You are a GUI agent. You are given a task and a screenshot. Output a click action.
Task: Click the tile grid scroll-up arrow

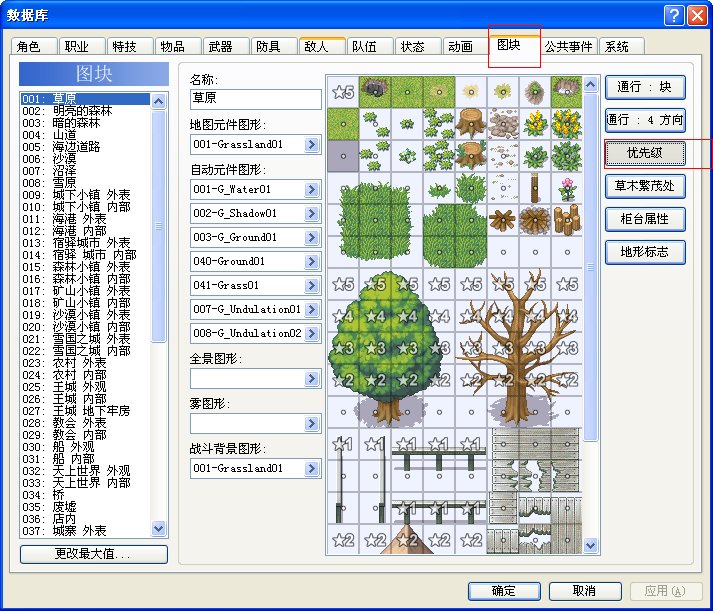tap(590, 84)
